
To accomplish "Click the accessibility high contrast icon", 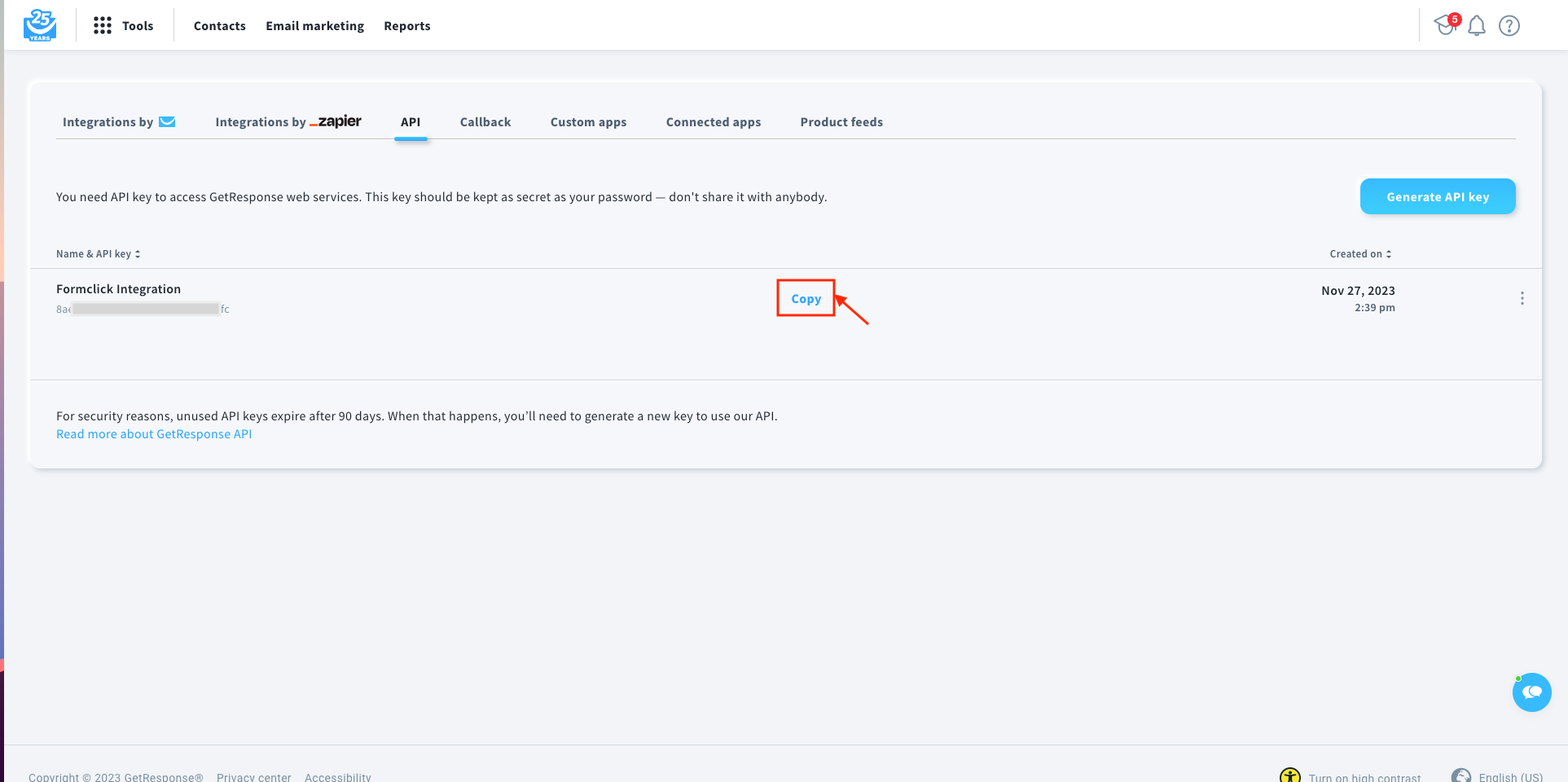I will point(1290,776).
